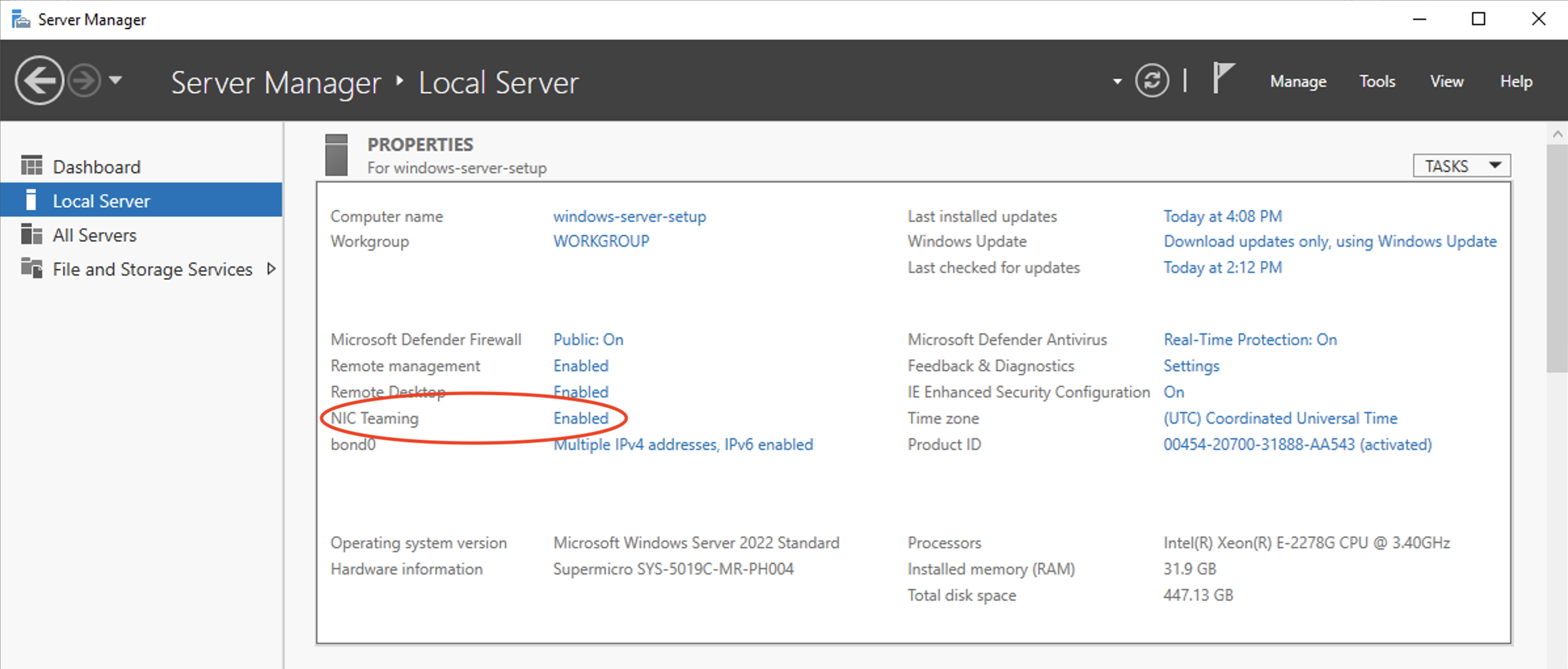This screenshot has height=669, width=1568.
Task: Expand File and Storage Services arrow
Action: (x=271, y=269)
